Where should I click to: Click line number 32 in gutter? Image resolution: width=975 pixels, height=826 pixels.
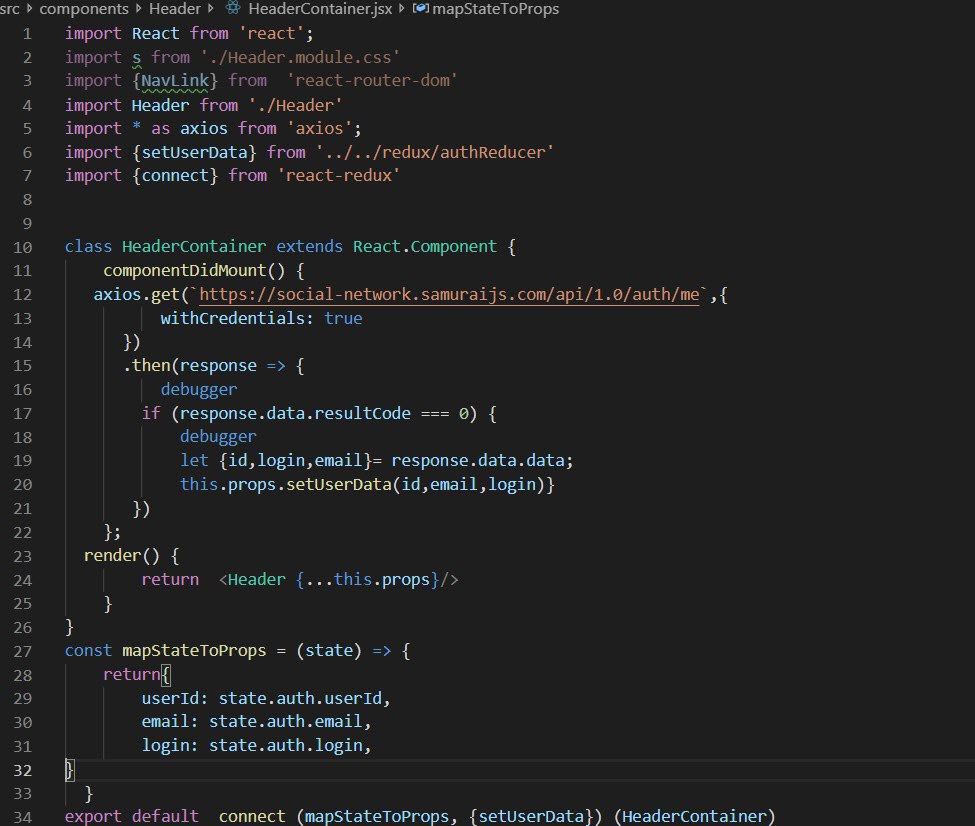[22, 771]
